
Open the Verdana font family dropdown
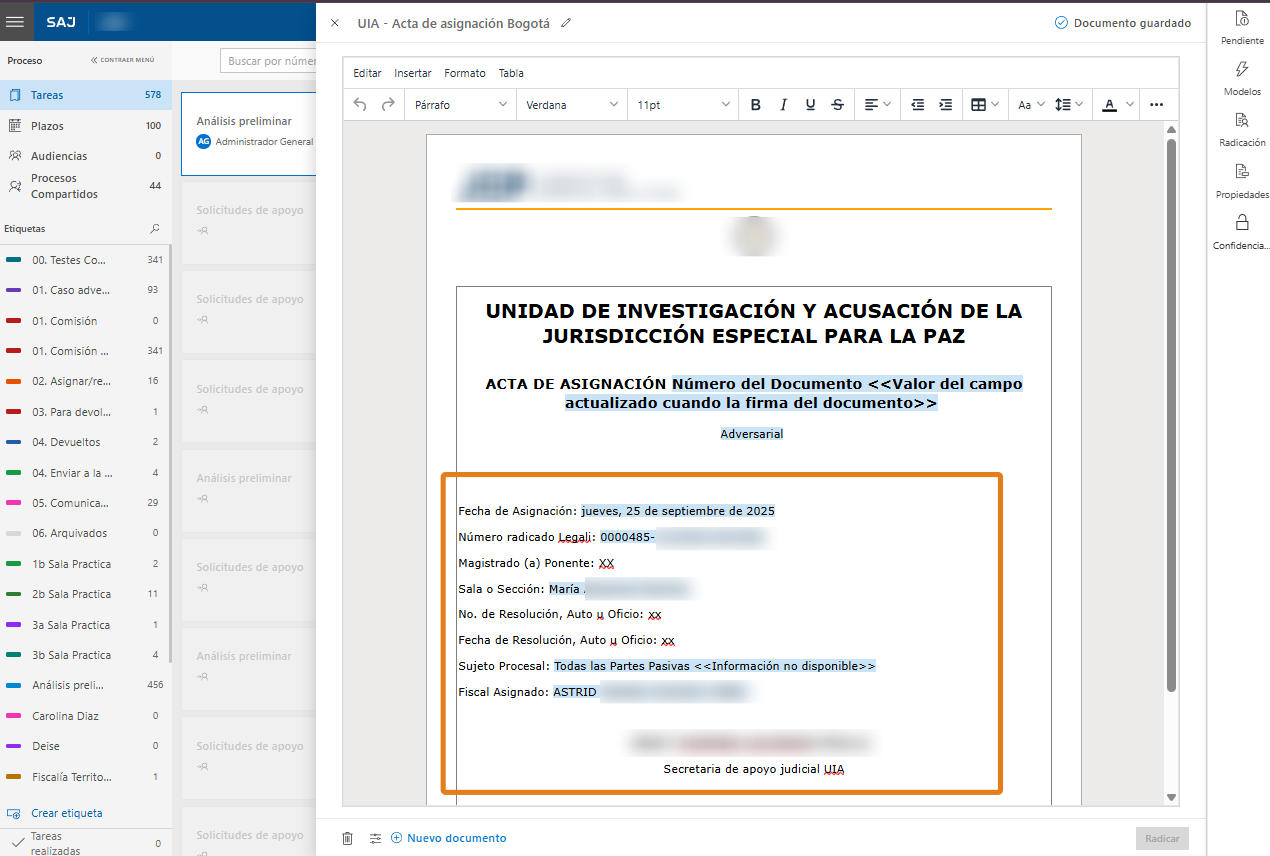(x=571, y=104)
